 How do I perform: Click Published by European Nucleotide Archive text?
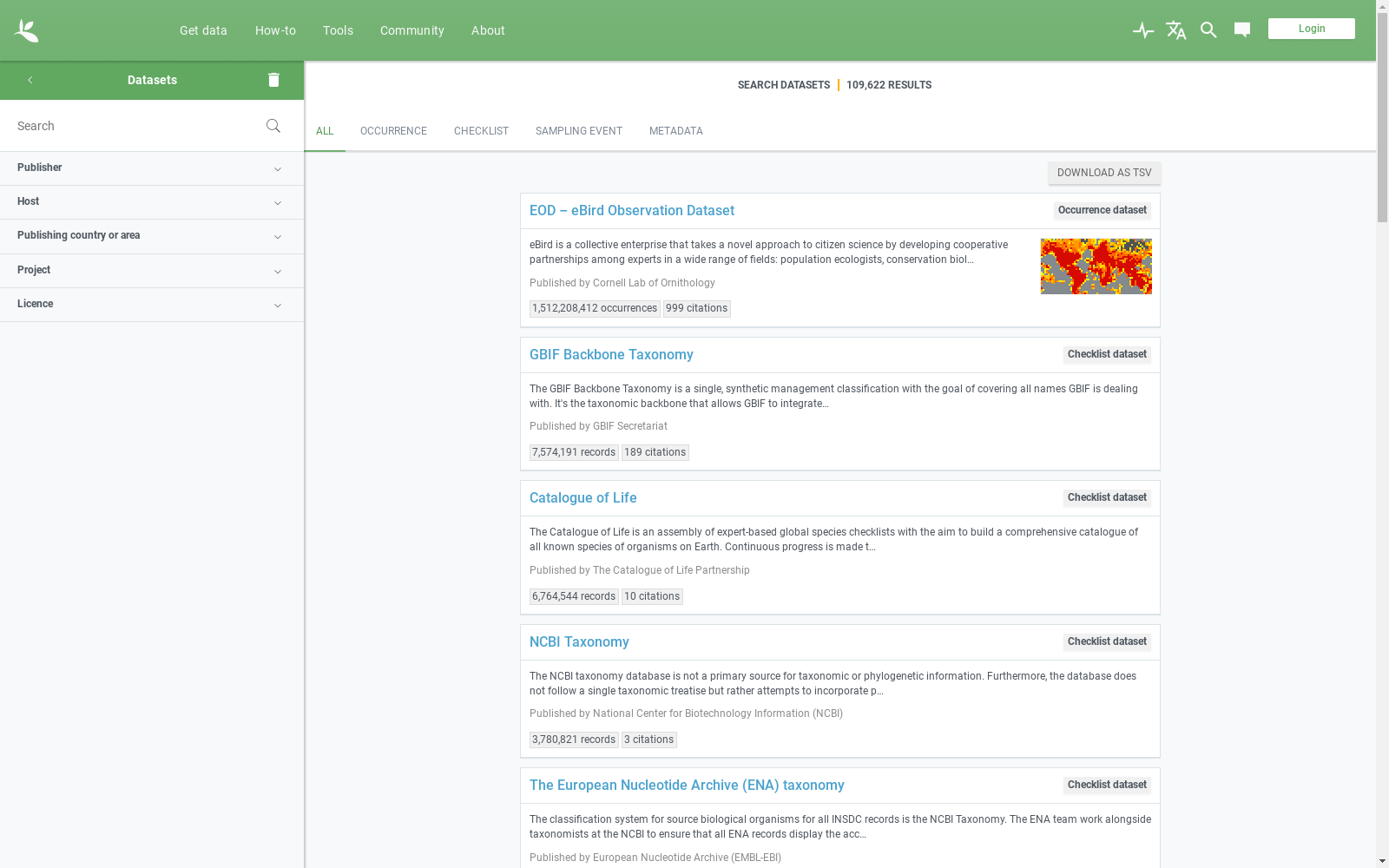[655, 858]
